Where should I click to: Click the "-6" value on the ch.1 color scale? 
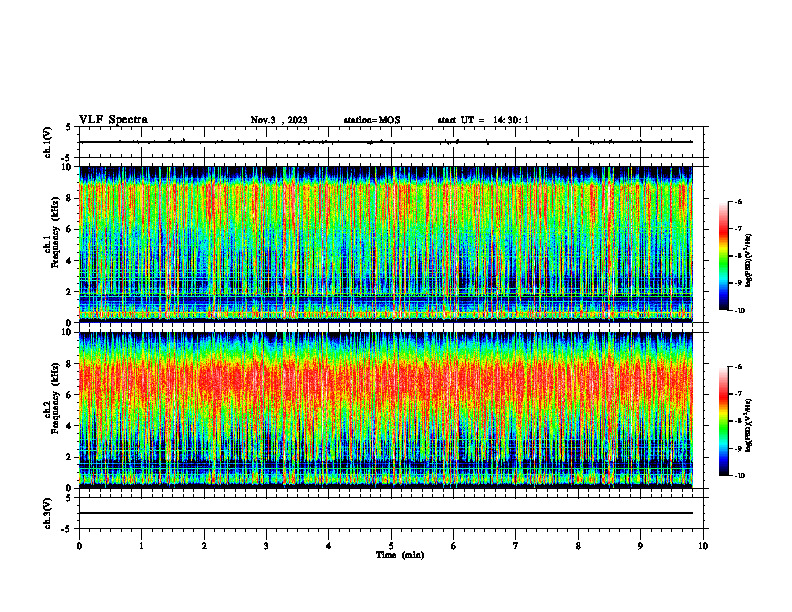point(738,201)
